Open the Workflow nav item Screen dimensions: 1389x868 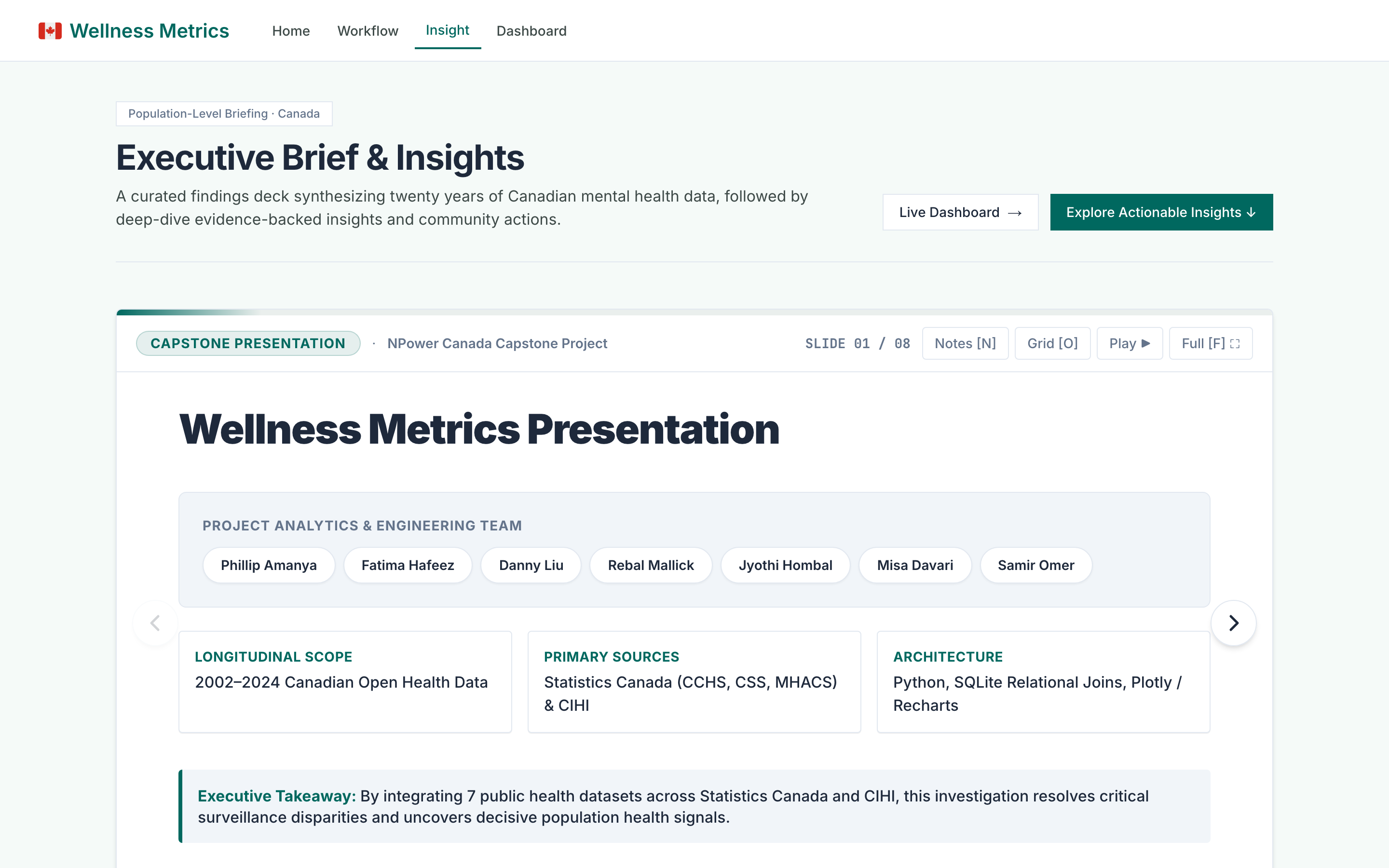(368, 31)
